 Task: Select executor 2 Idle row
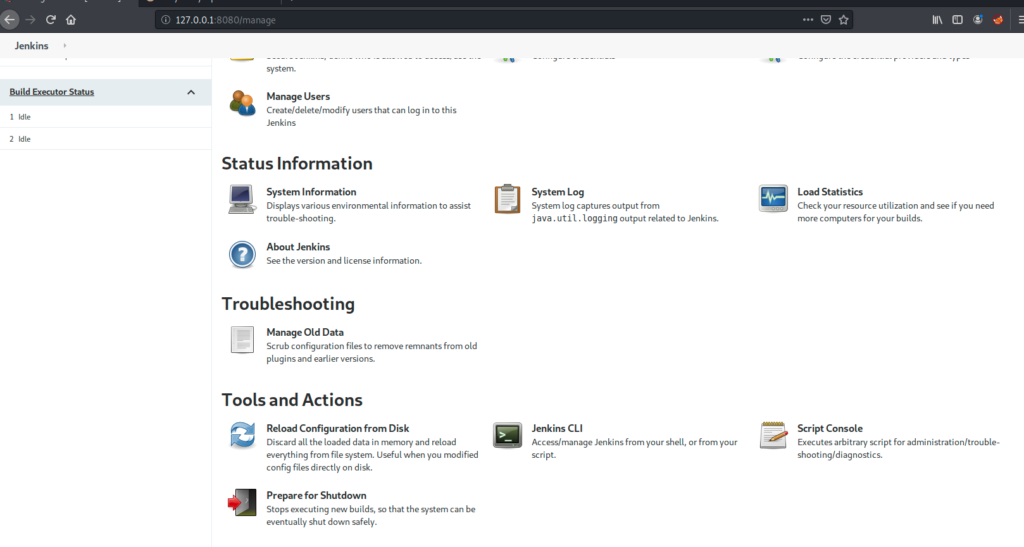tap(105, 139)
